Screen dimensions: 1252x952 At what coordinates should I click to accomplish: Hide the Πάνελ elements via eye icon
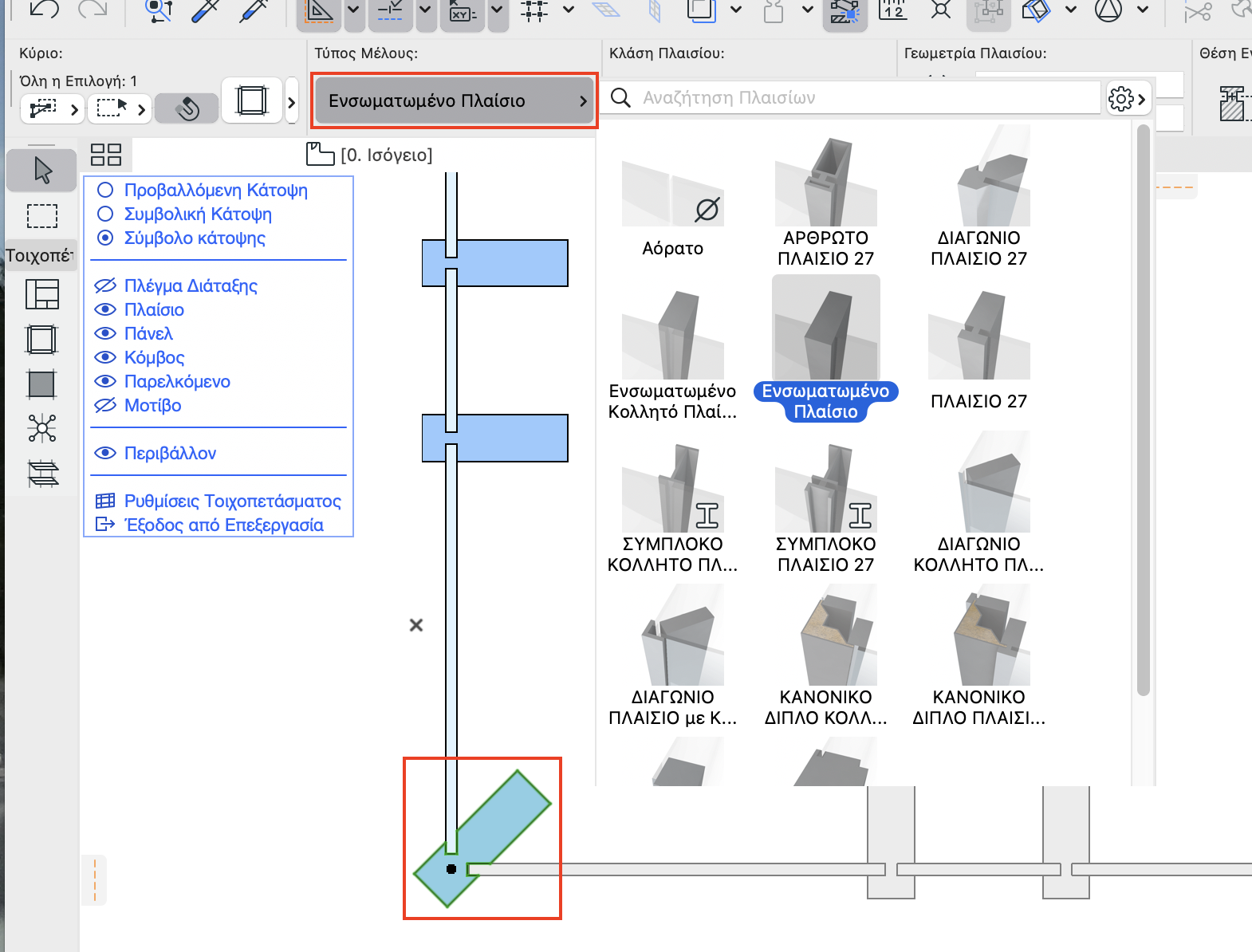pos(105,333)
